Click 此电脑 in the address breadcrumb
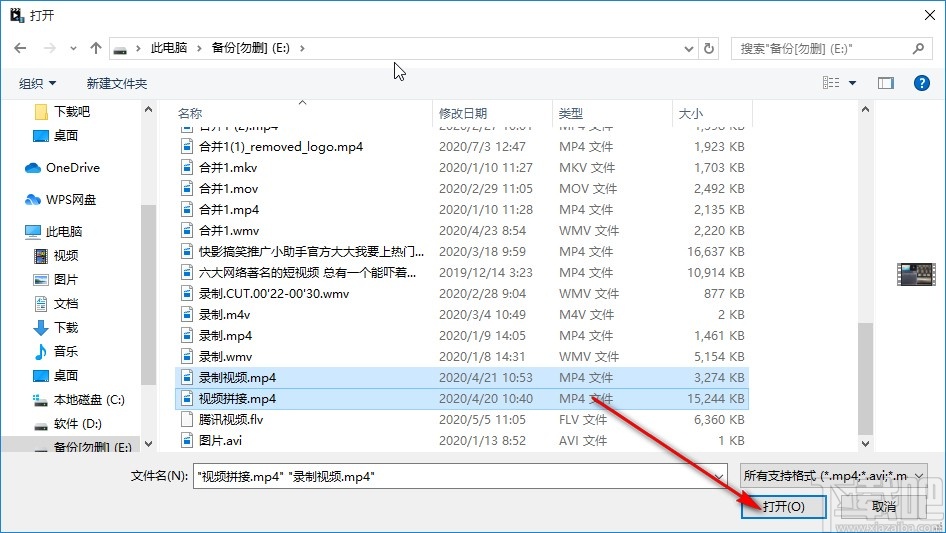 pos(168,48)
